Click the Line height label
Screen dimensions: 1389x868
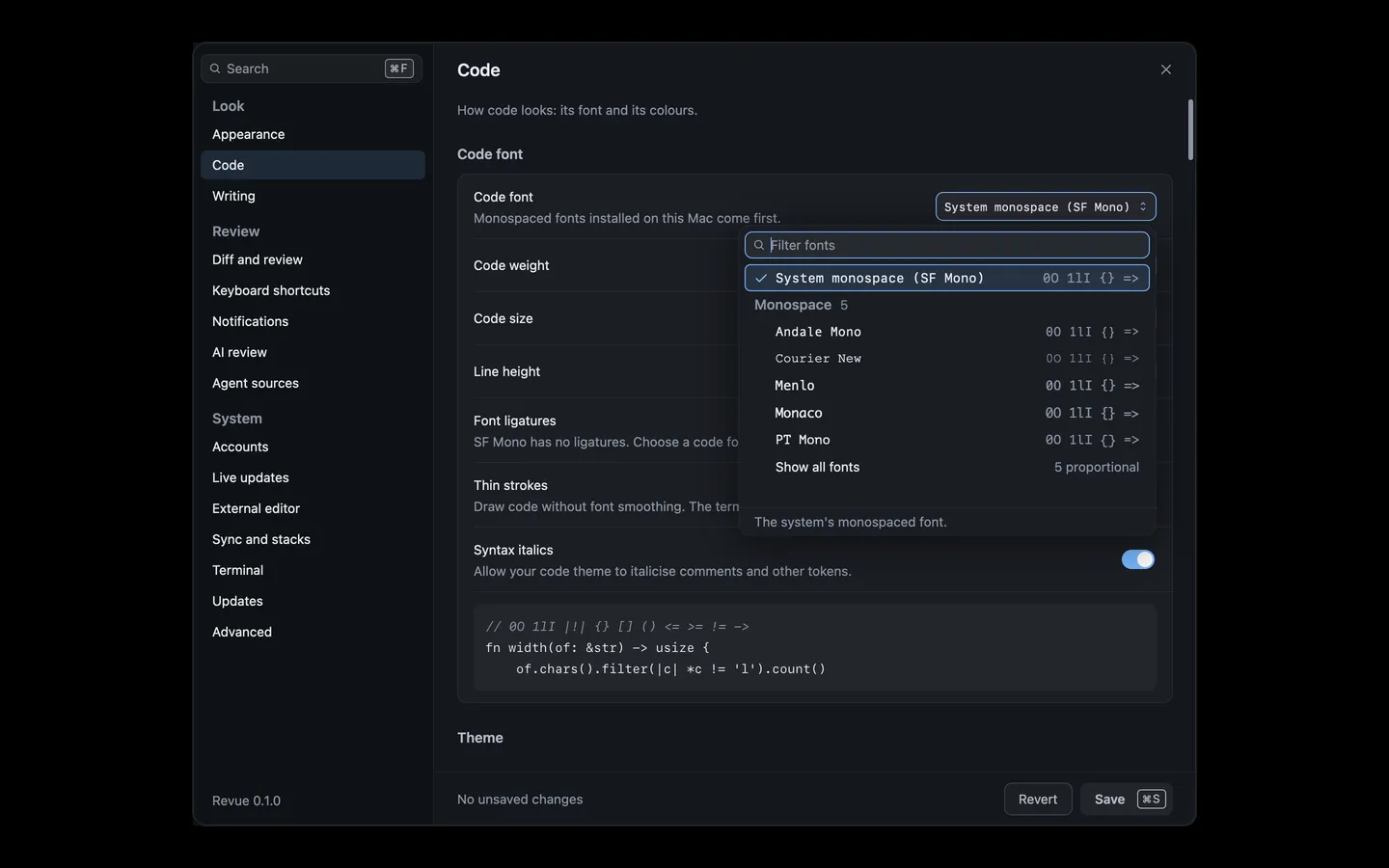(x=506, y=371)
